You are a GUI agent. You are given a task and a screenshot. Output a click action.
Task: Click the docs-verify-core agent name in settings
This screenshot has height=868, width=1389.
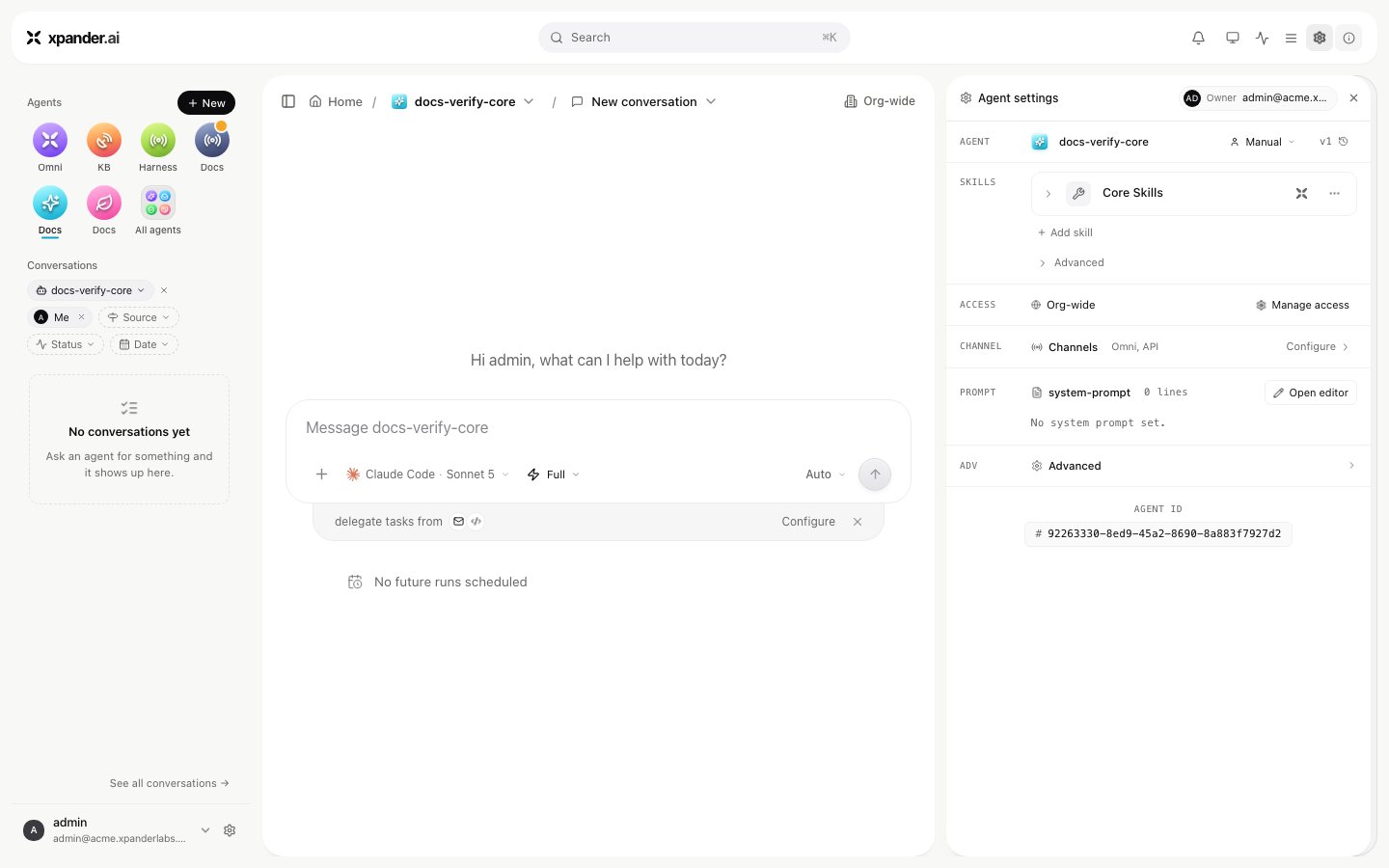click(1103, 142)
